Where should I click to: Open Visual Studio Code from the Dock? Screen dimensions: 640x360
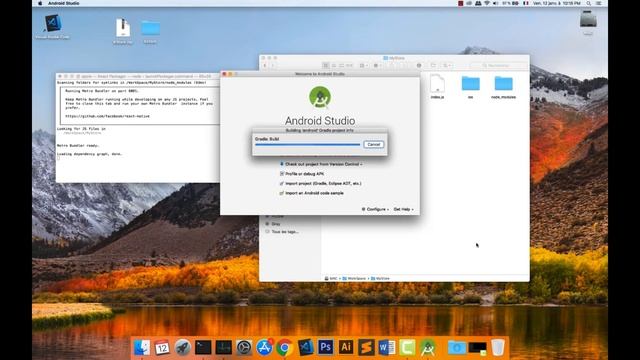coord(305,347)
